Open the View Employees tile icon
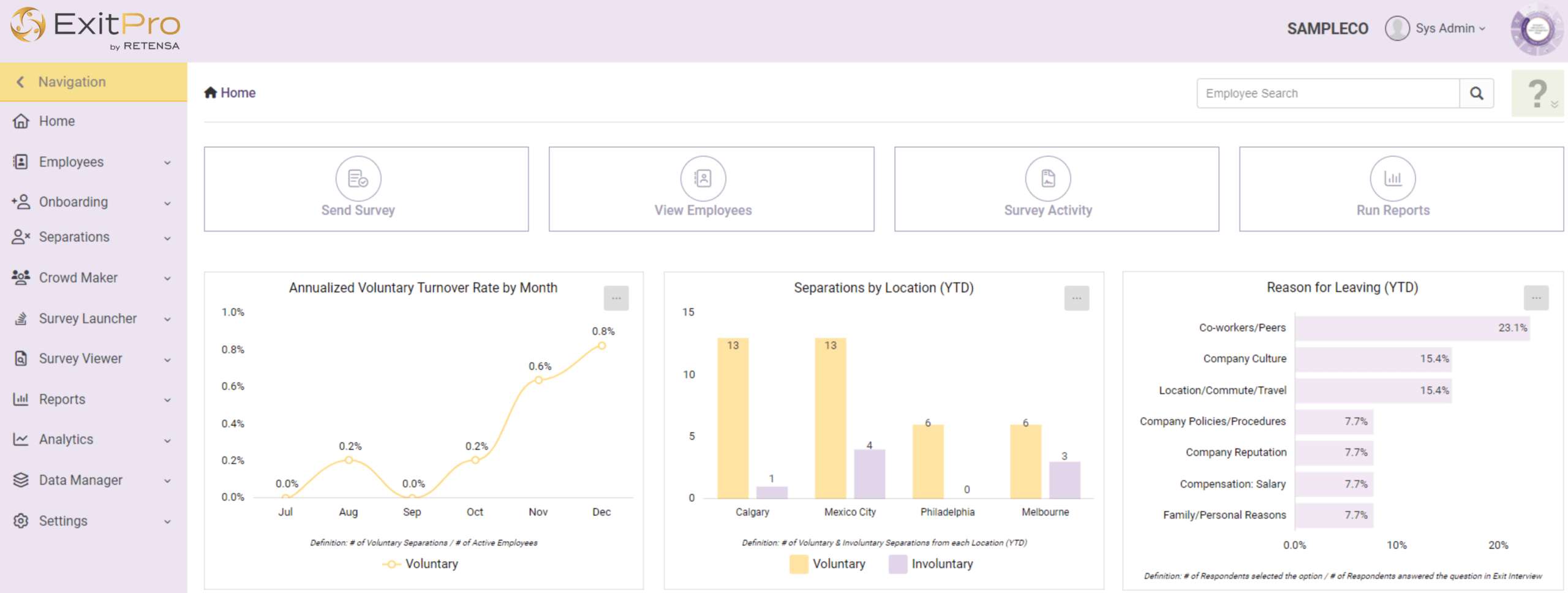1568x593 pixels. [x=703, y=178]
